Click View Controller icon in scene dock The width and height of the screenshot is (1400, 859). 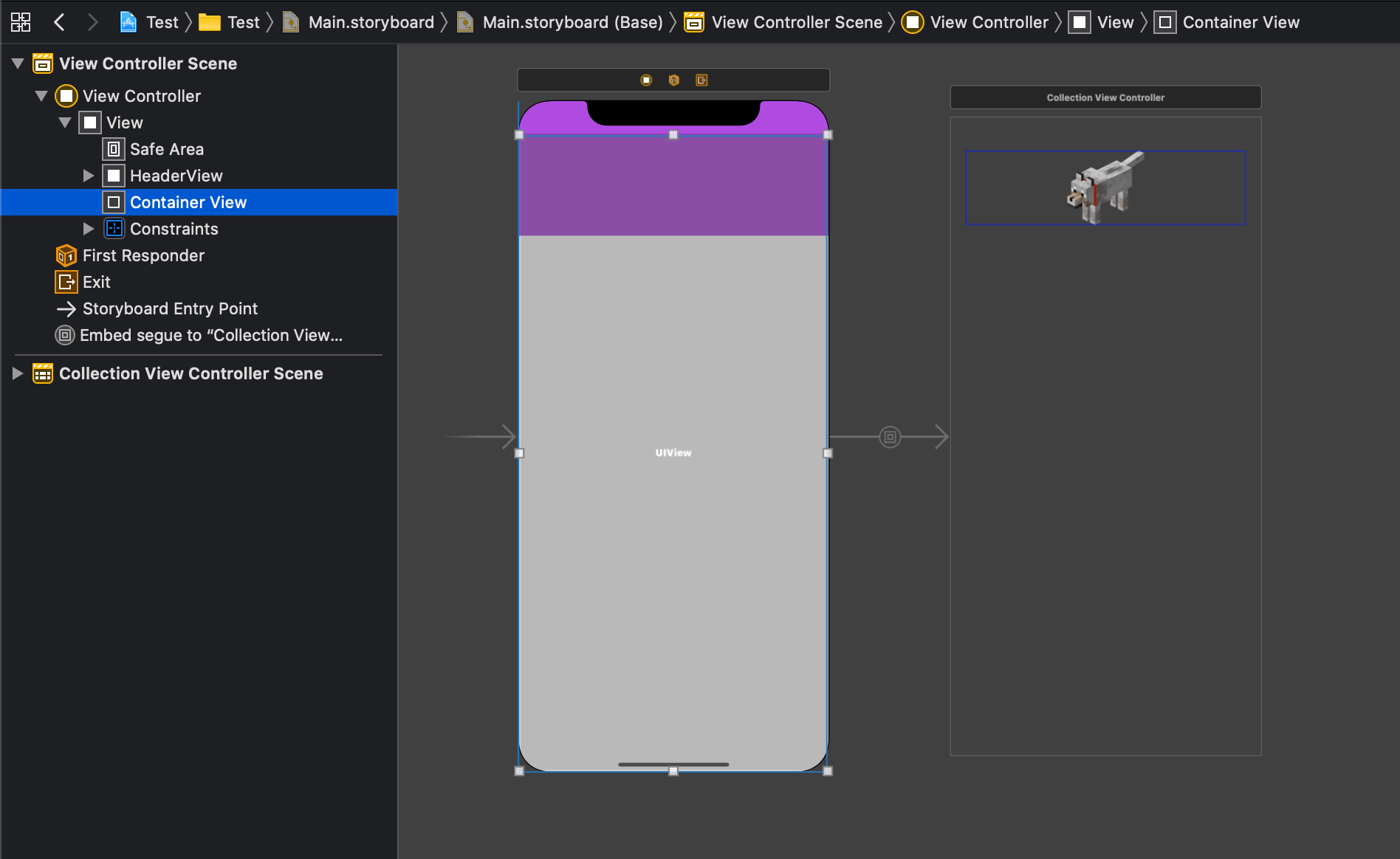coord(646,80)
